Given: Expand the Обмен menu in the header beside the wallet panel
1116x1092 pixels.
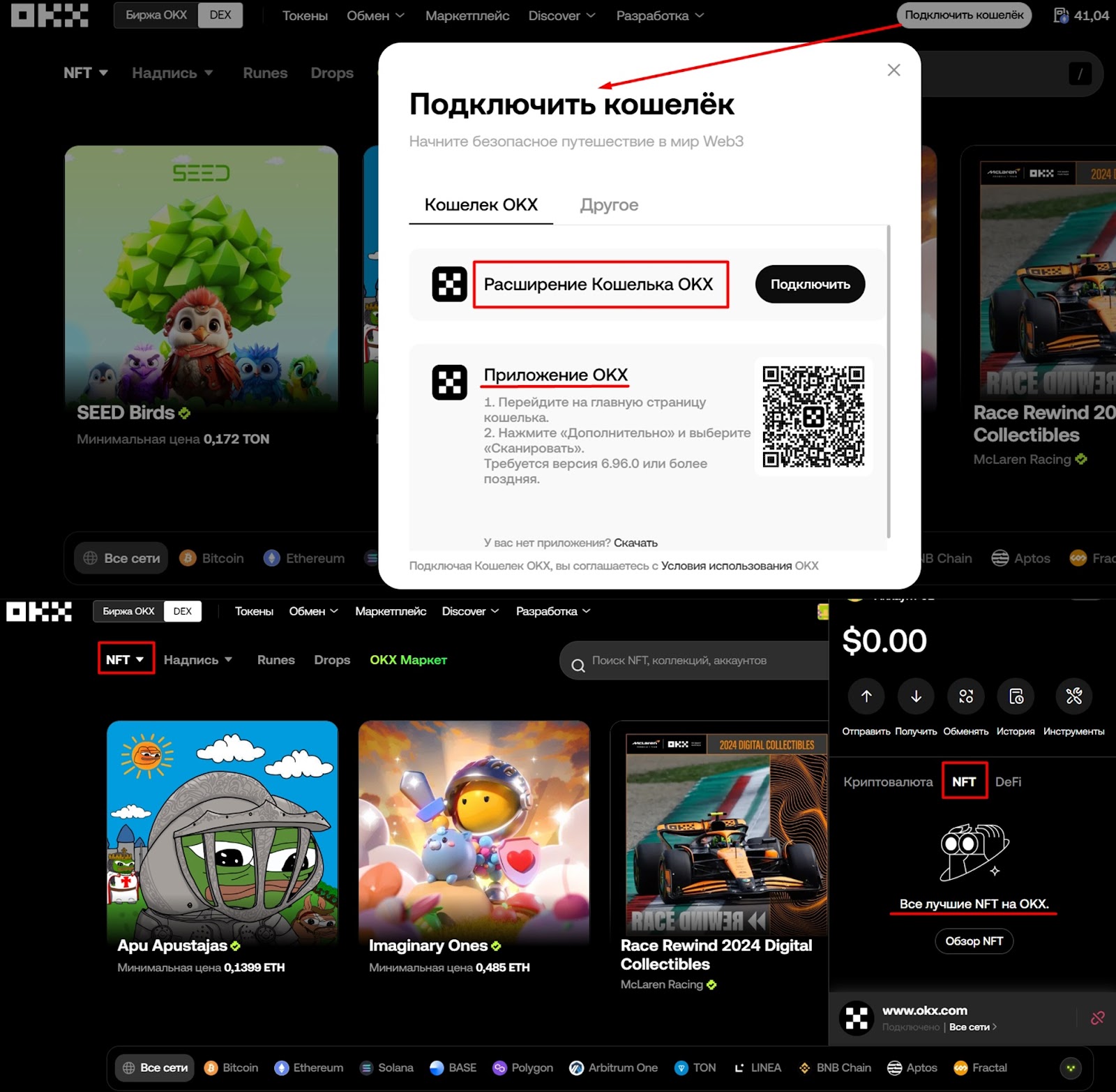Looking at the screenshot, I should 314,611.
